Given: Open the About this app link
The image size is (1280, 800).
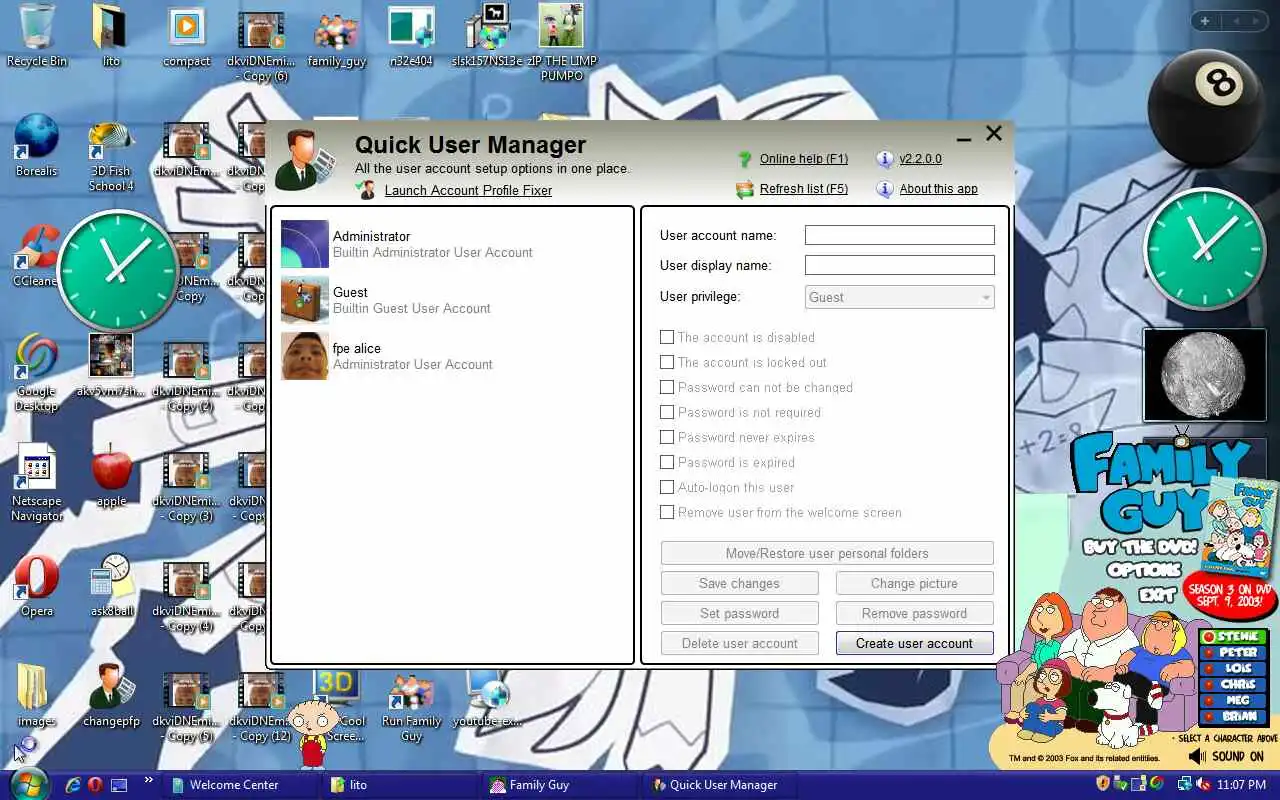Looking at the screenshot, I should [938, 189].
